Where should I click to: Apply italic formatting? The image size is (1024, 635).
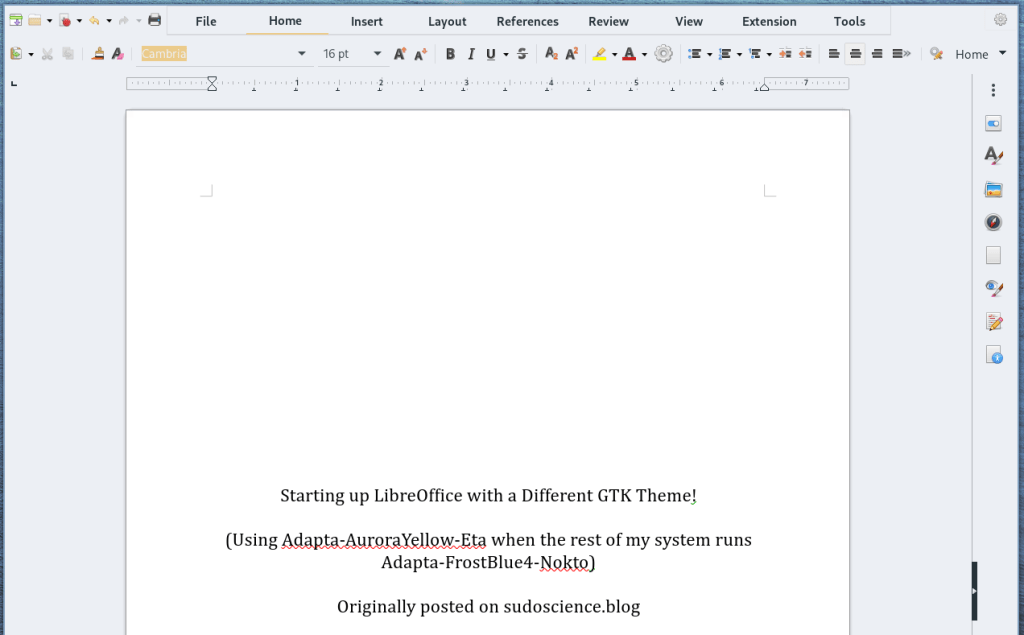click(471, 54)
